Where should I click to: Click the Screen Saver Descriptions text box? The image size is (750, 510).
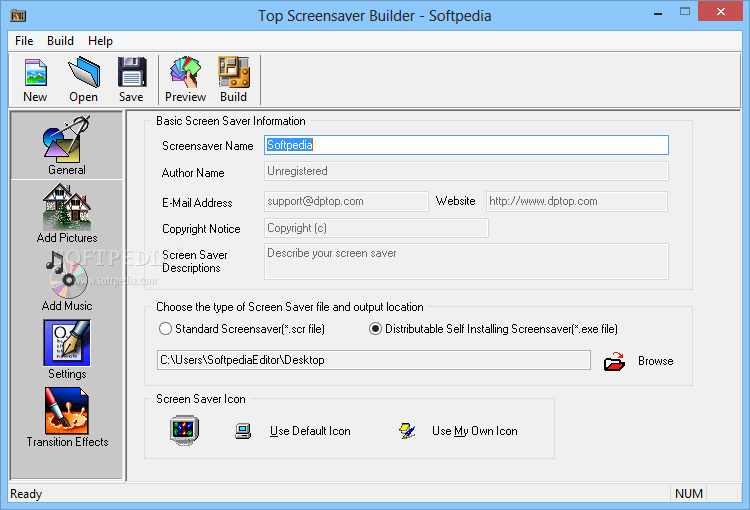[x=466, y=262]
